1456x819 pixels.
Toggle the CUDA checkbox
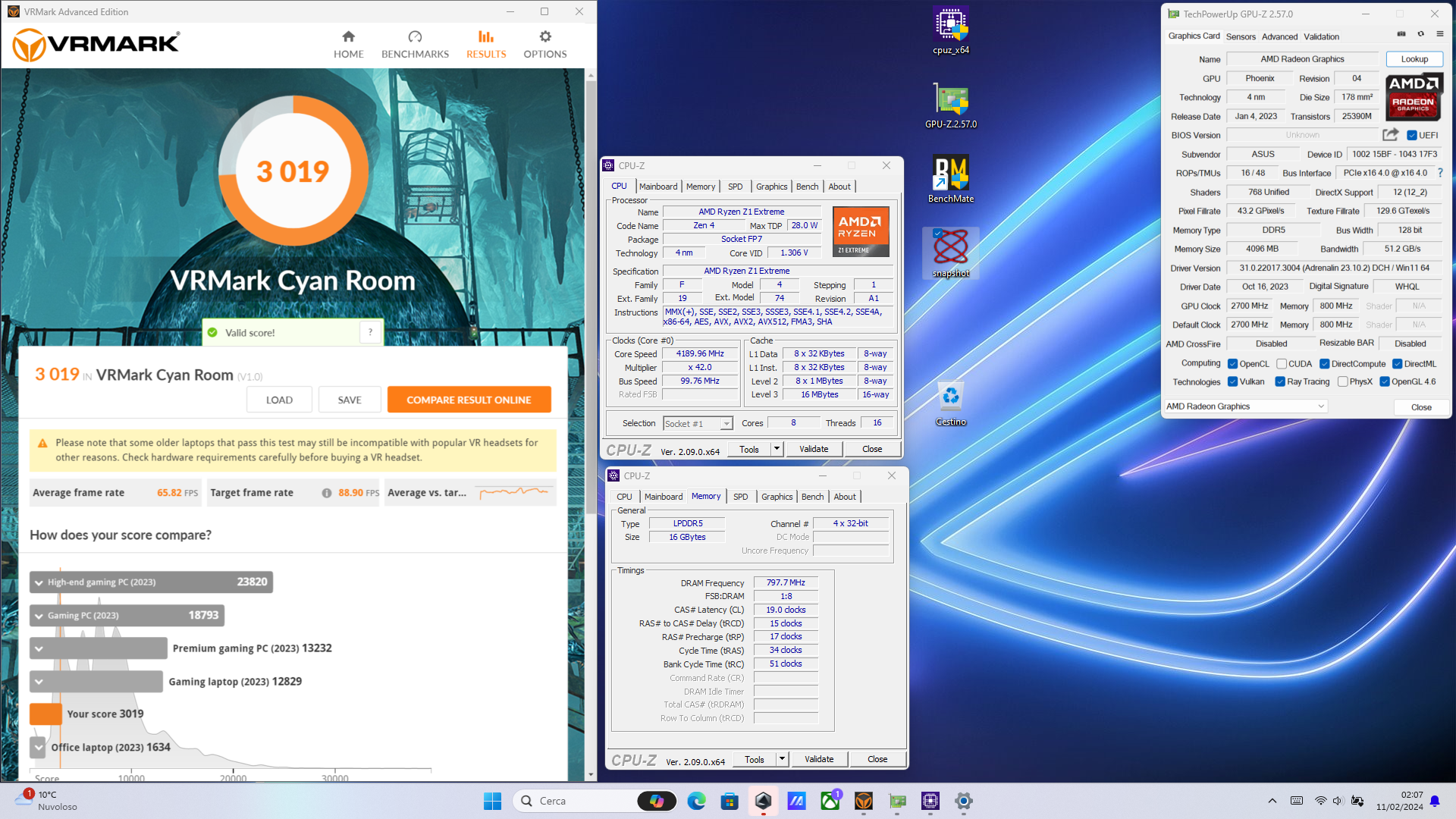coord(1282,364)
